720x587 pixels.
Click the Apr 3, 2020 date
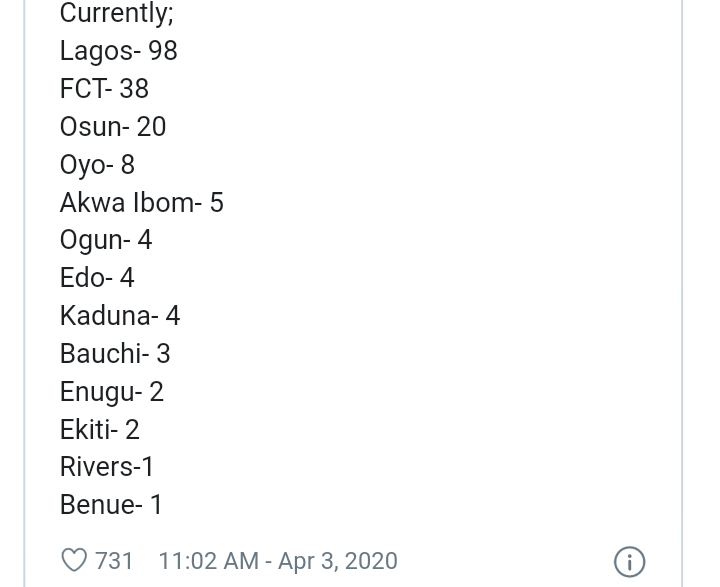point(338,561)
